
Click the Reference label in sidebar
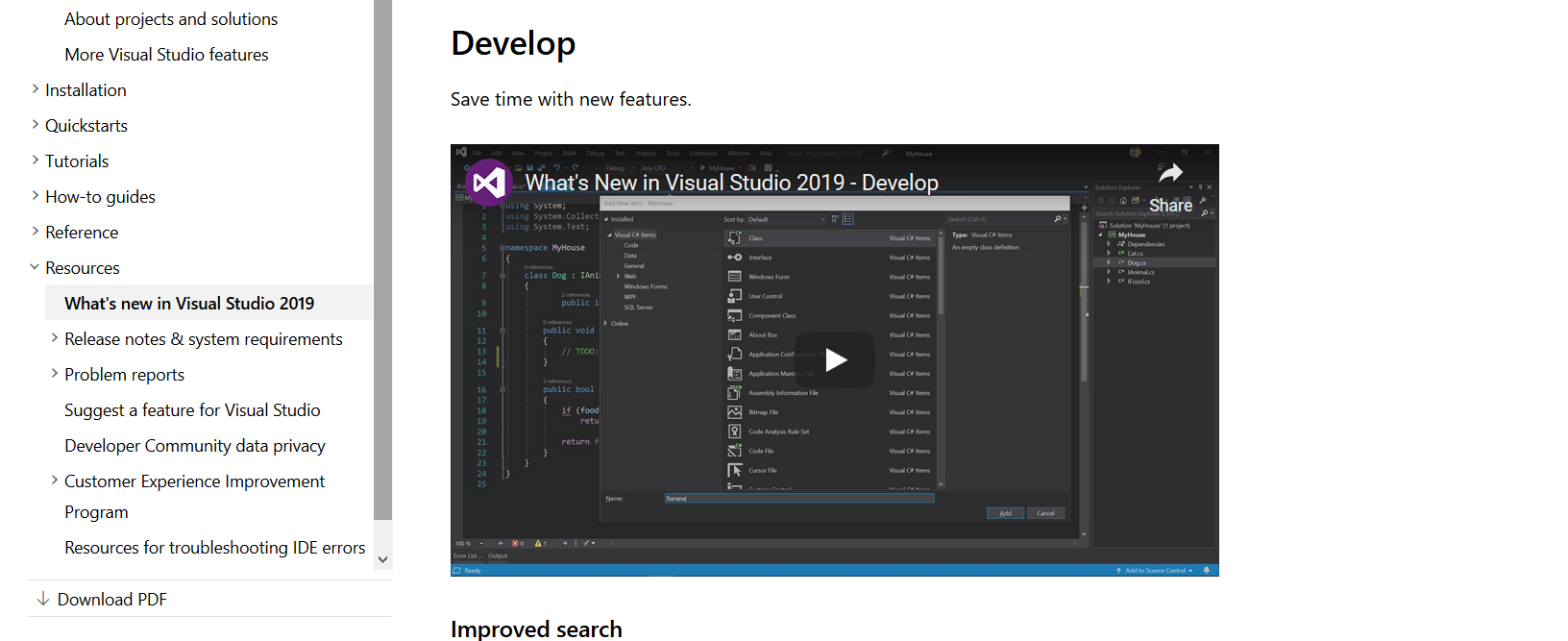82,233
